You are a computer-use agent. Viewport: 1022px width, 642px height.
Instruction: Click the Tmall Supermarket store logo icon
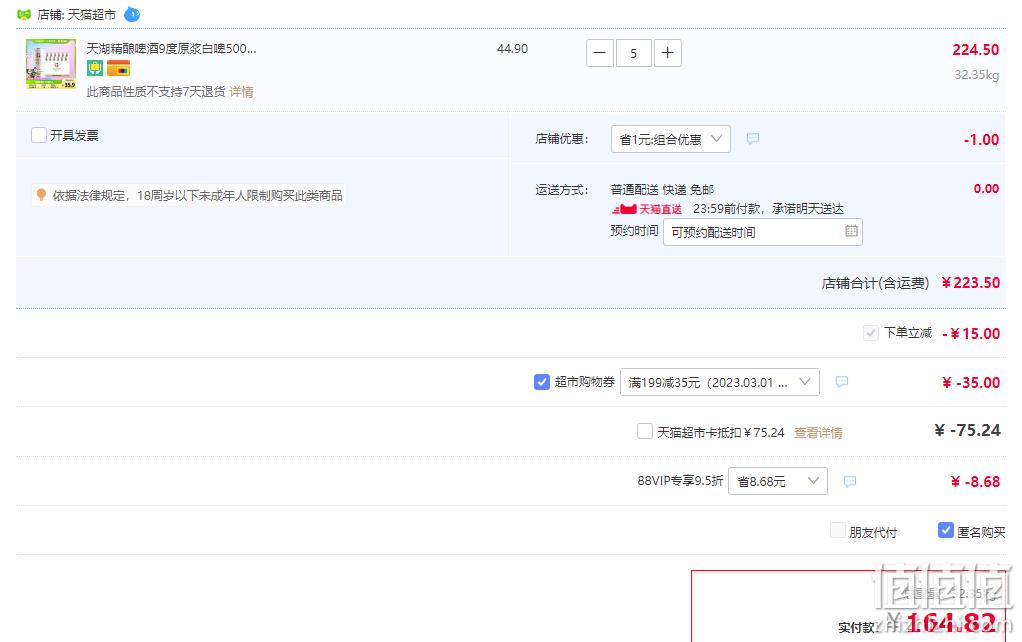point(24,14)
